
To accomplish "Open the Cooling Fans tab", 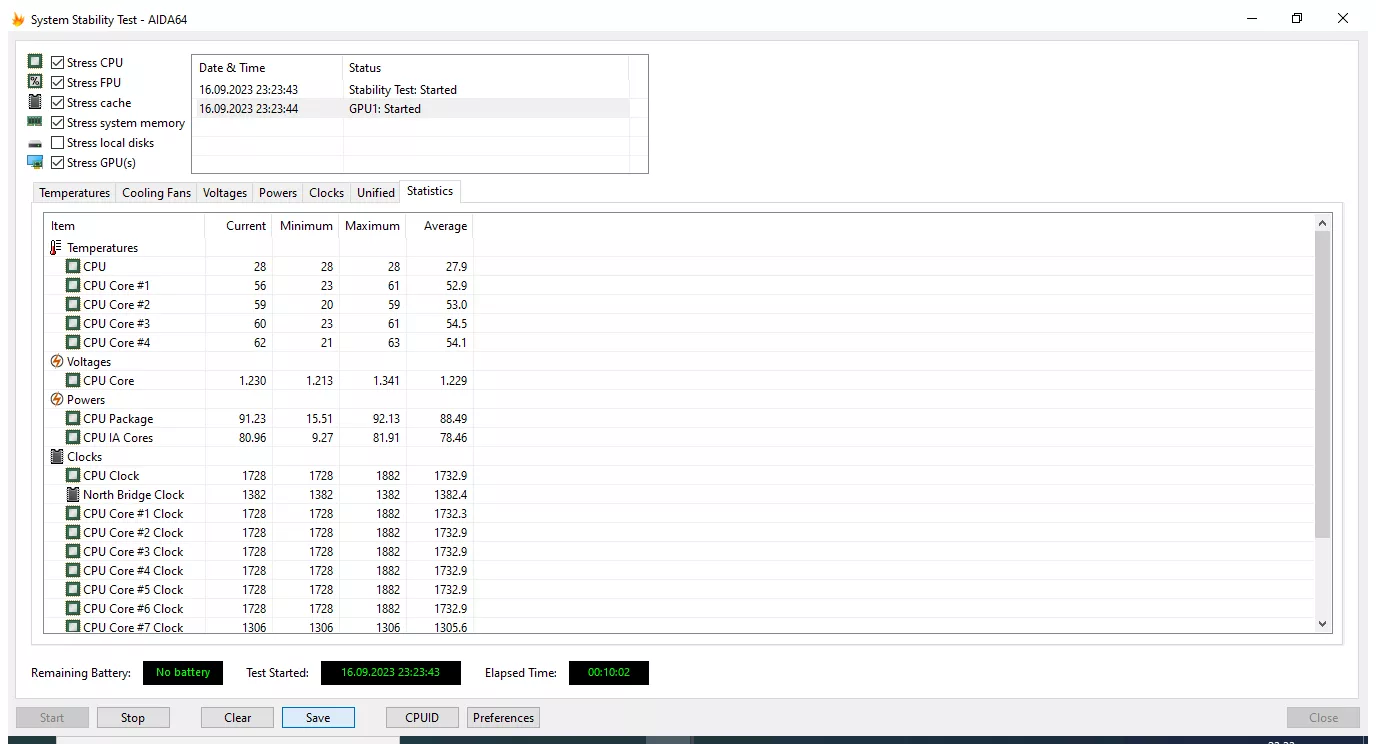I will click(x=156, y=193).
